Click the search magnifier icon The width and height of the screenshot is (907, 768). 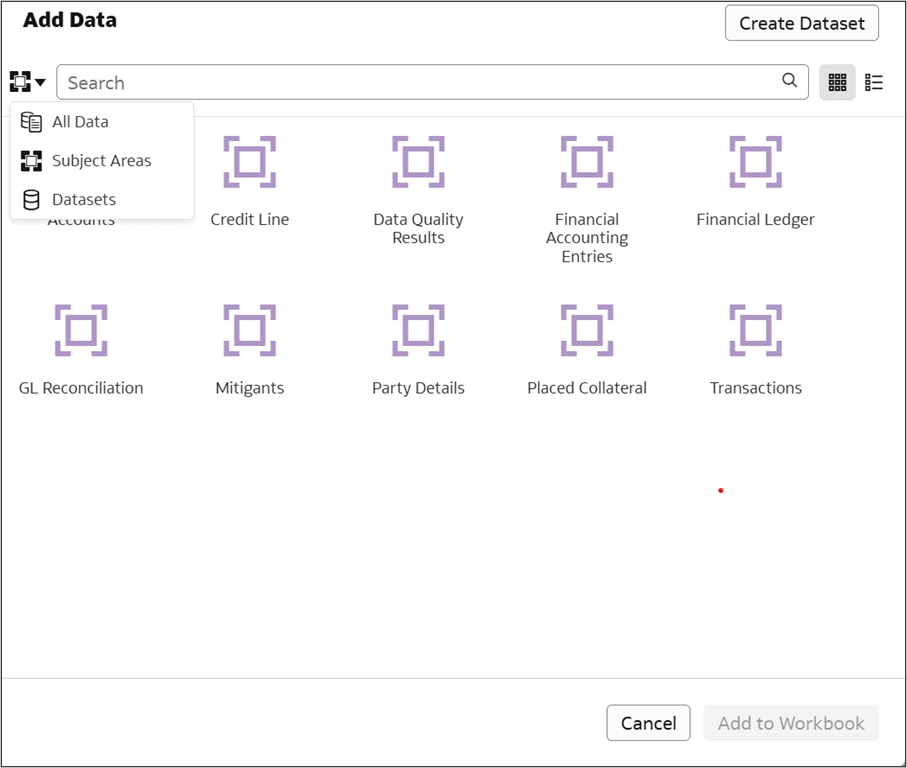coord(789,81)
